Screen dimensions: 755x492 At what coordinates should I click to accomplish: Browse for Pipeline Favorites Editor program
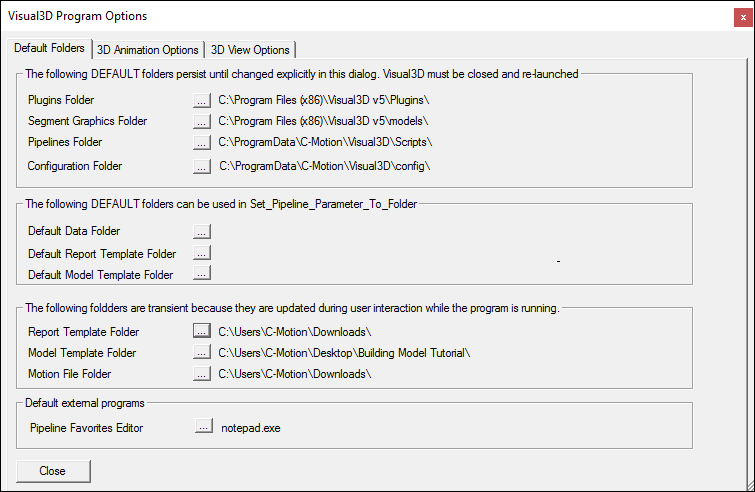[204, 426]
